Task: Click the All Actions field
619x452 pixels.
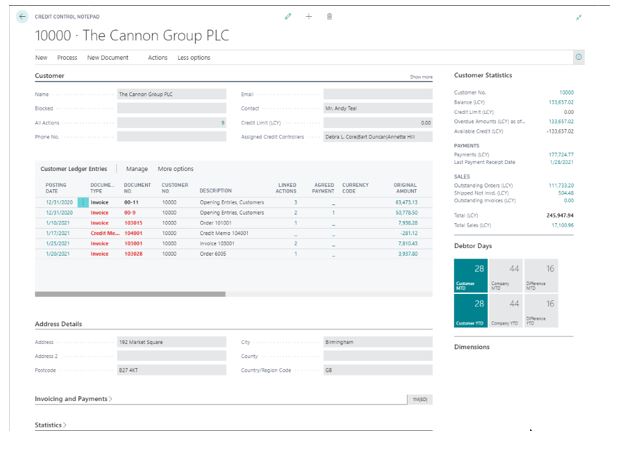Action: coord(171,123)
